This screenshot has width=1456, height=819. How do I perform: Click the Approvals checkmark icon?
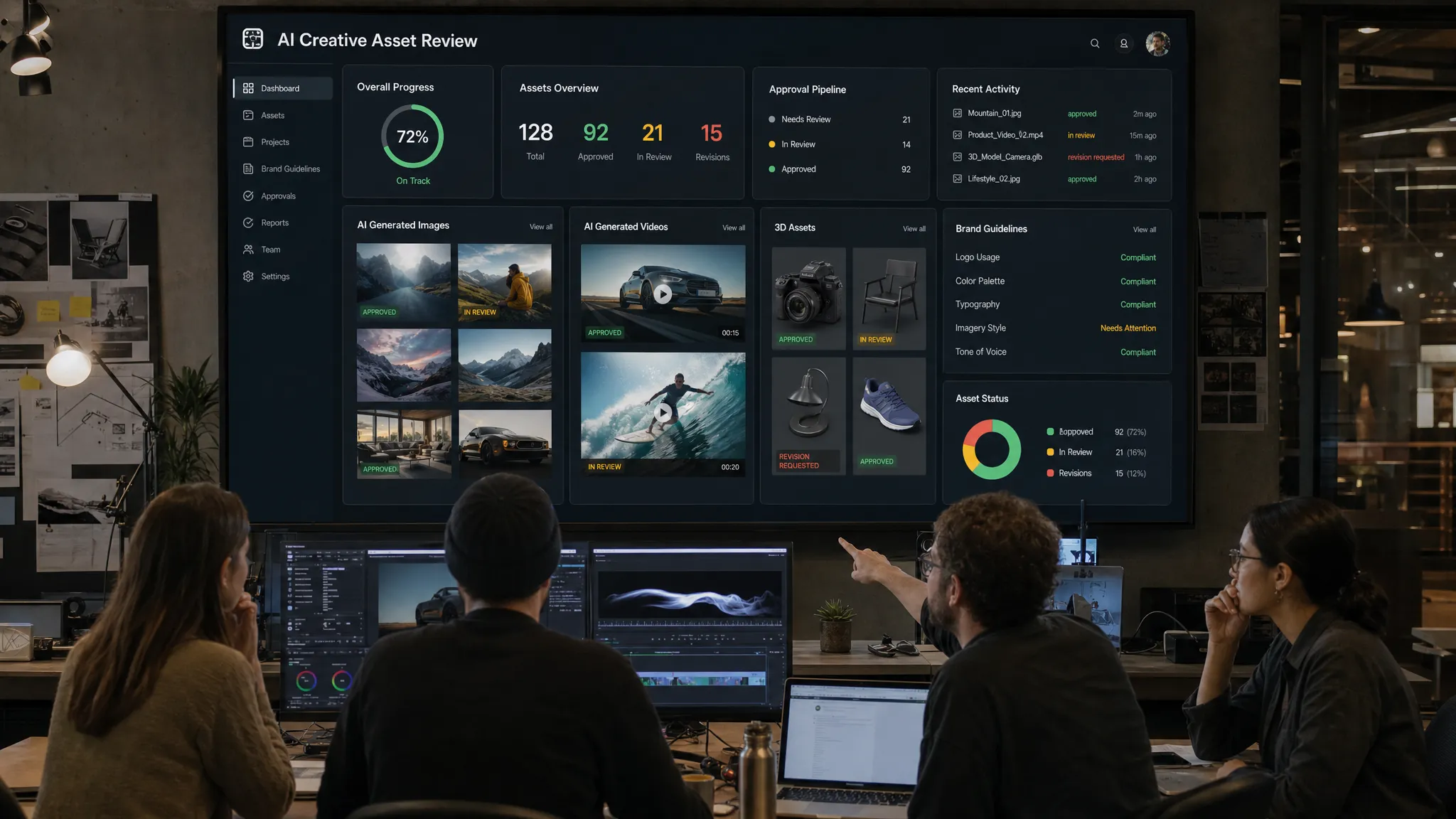(x=248, y=196)
